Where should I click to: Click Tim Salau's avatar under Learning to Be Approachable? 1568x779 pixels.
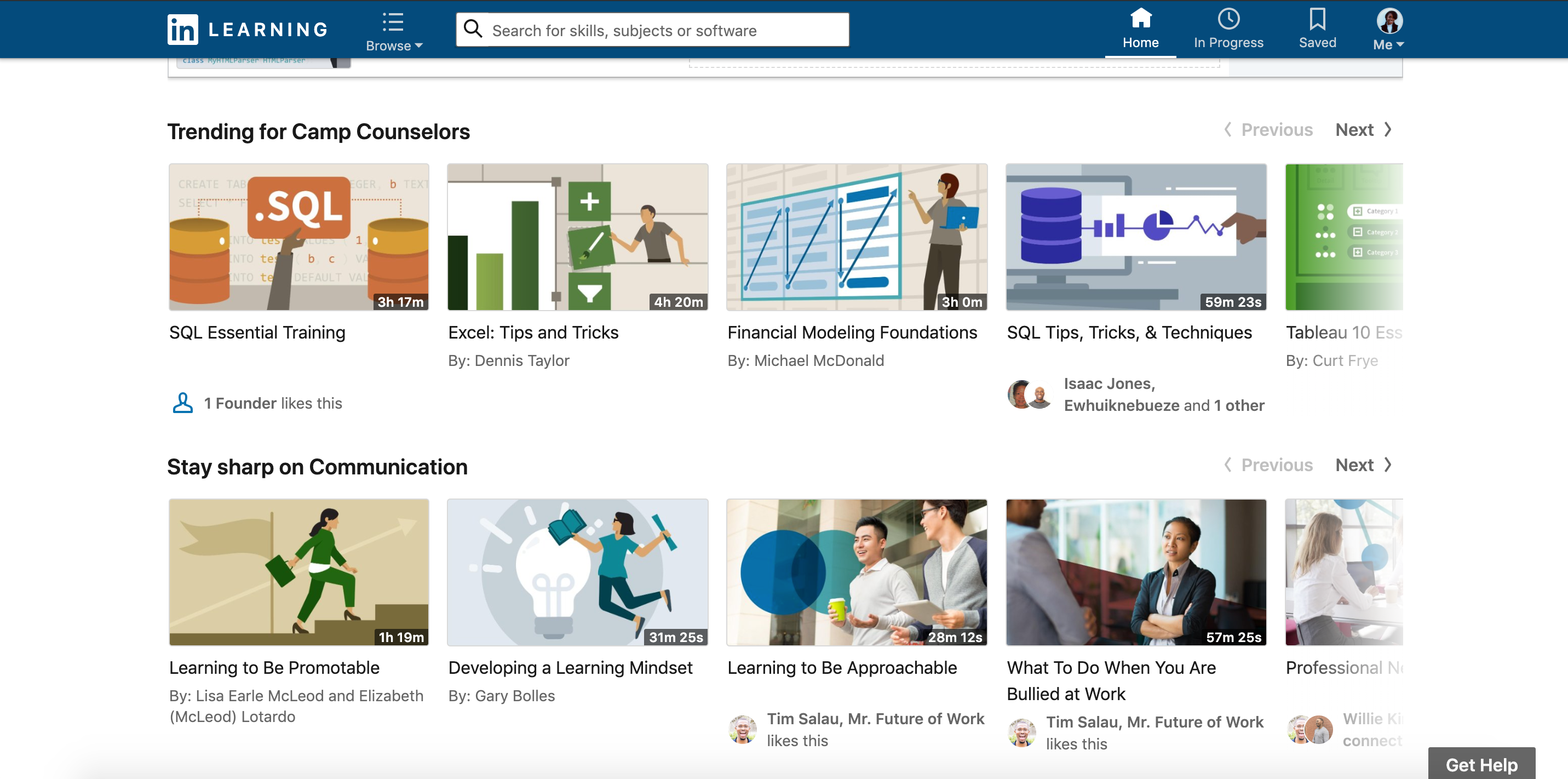coord(744,730)
